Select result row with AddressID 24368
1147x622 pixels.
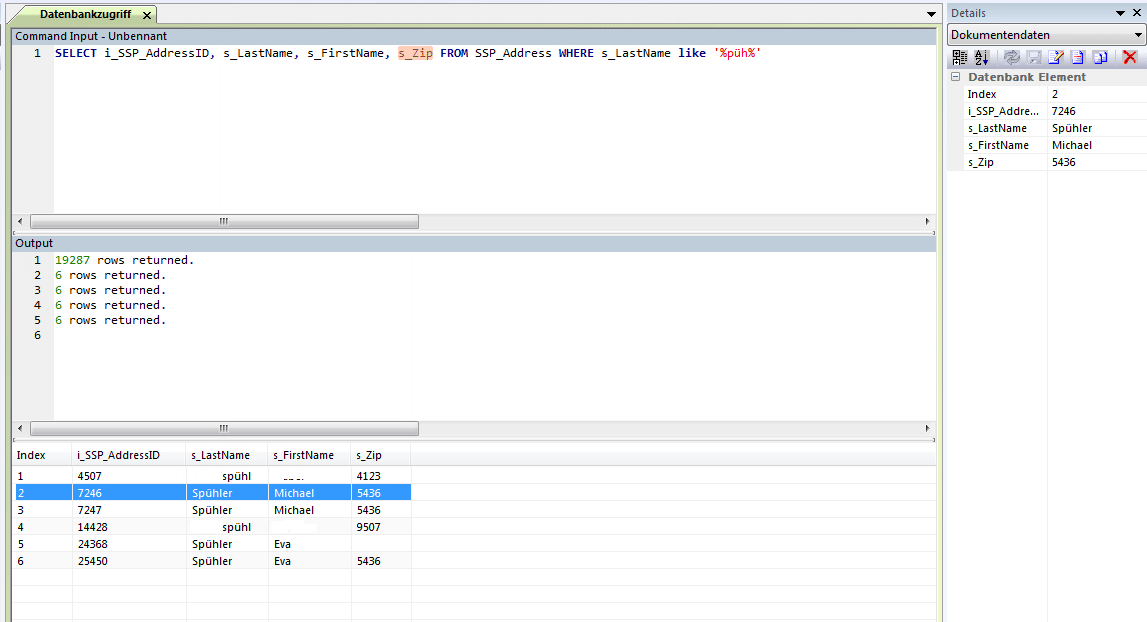pyautogui.click(x=97, y=544)
